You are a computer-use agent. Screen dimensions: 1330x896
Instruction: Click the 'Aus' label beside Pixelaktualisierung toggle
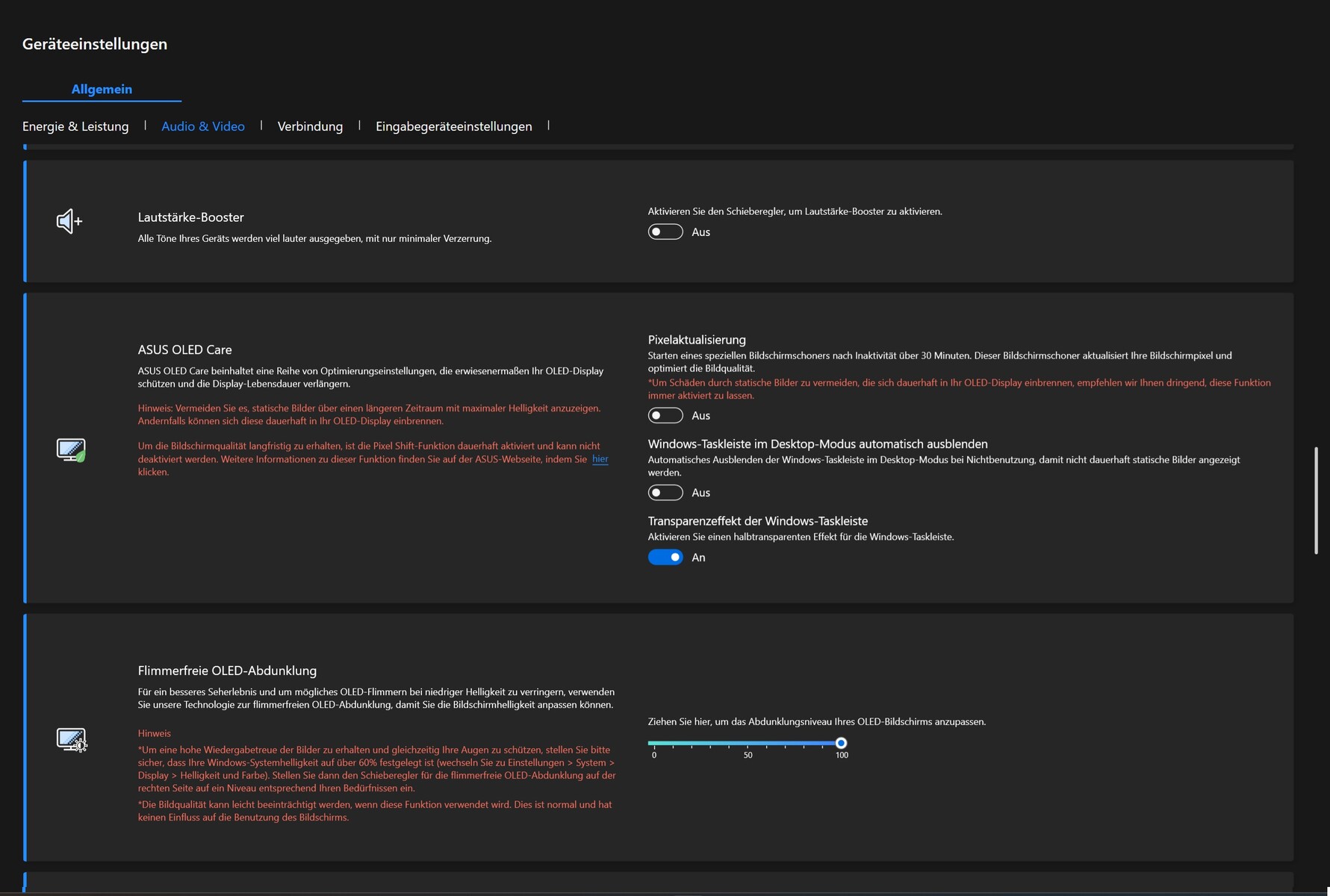(x=700, y=415)
